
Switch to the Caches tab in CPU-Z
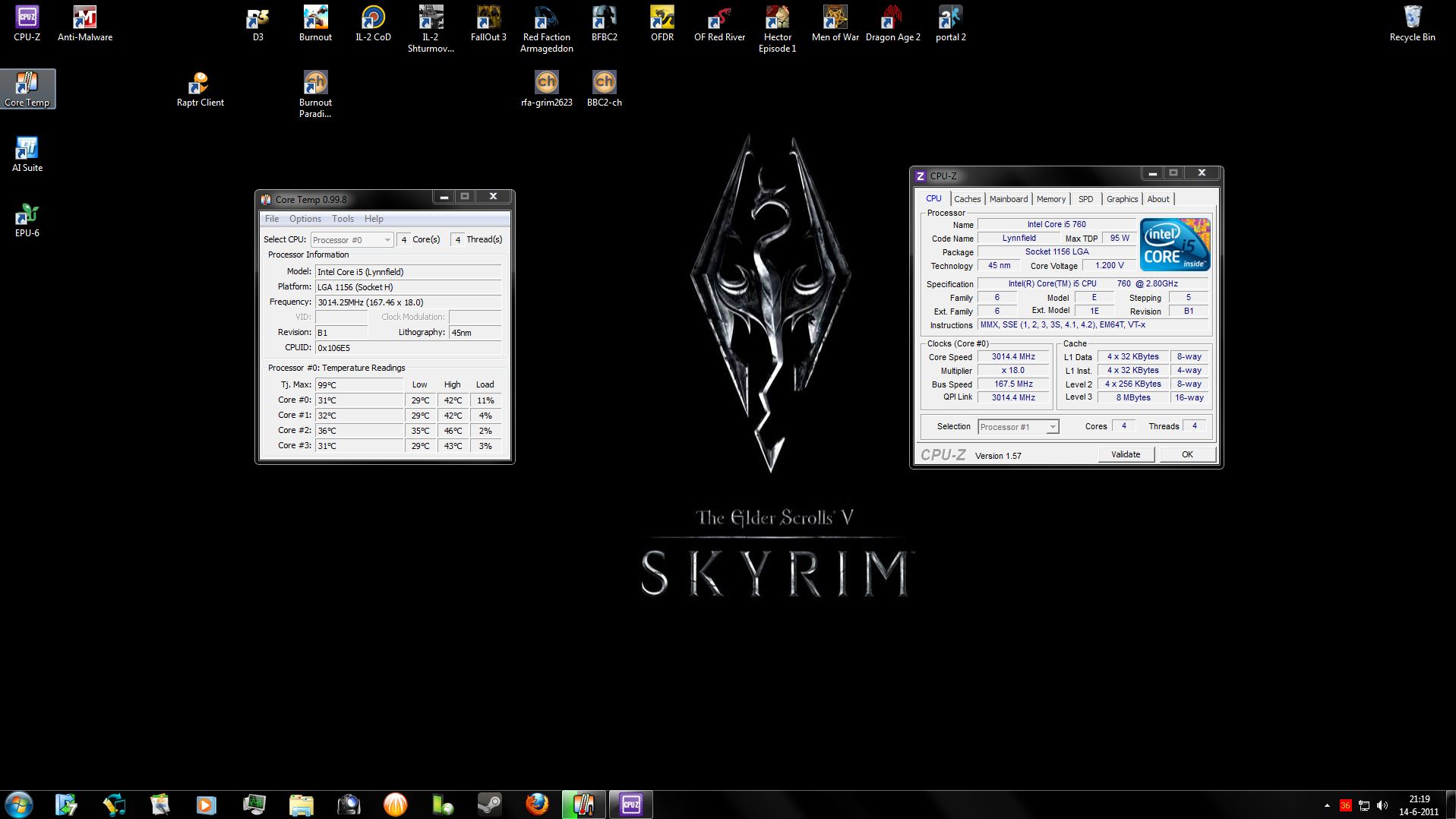coord(967,199)
